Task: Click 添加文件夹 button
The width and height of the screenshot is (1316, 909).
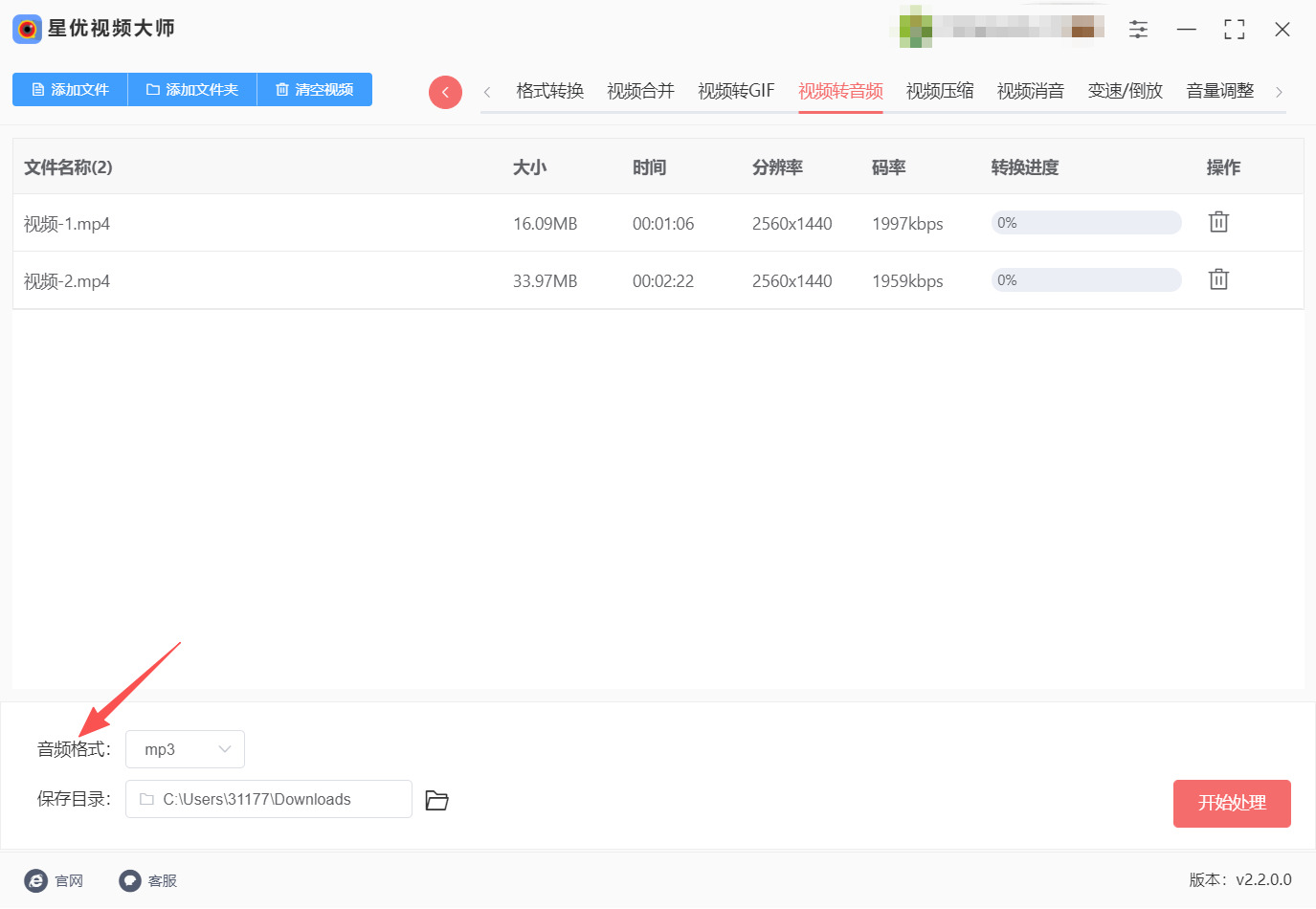Action: point(192,89)
